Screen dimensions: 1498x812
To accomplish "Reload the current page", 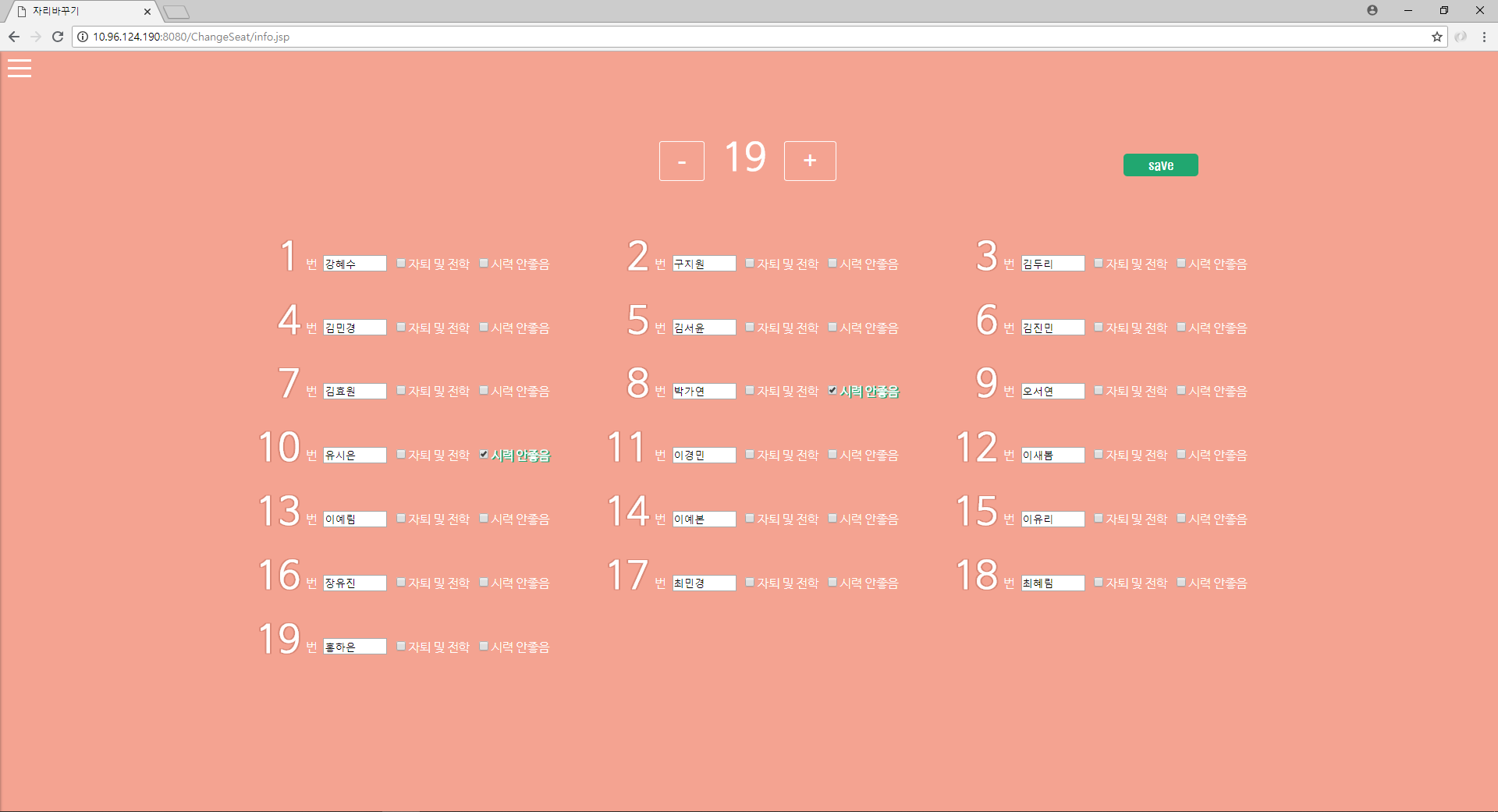I will pyautogui.click(x=57, y=36).
